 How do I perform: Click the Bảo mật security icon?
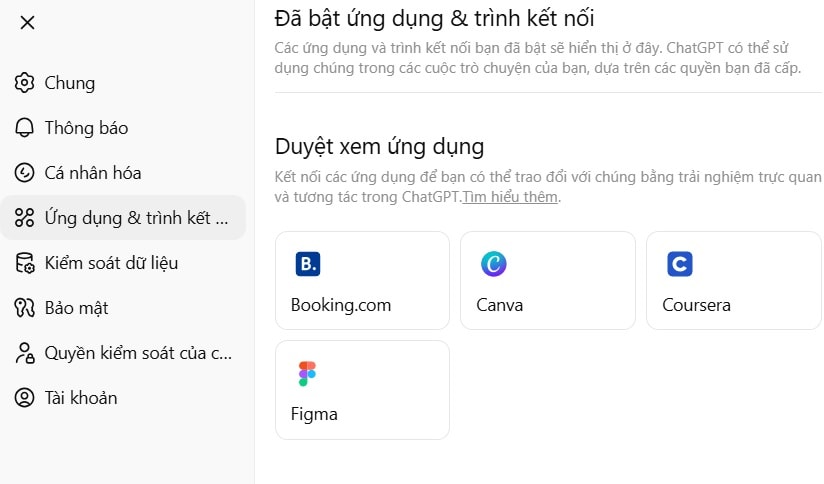(25, 308)
